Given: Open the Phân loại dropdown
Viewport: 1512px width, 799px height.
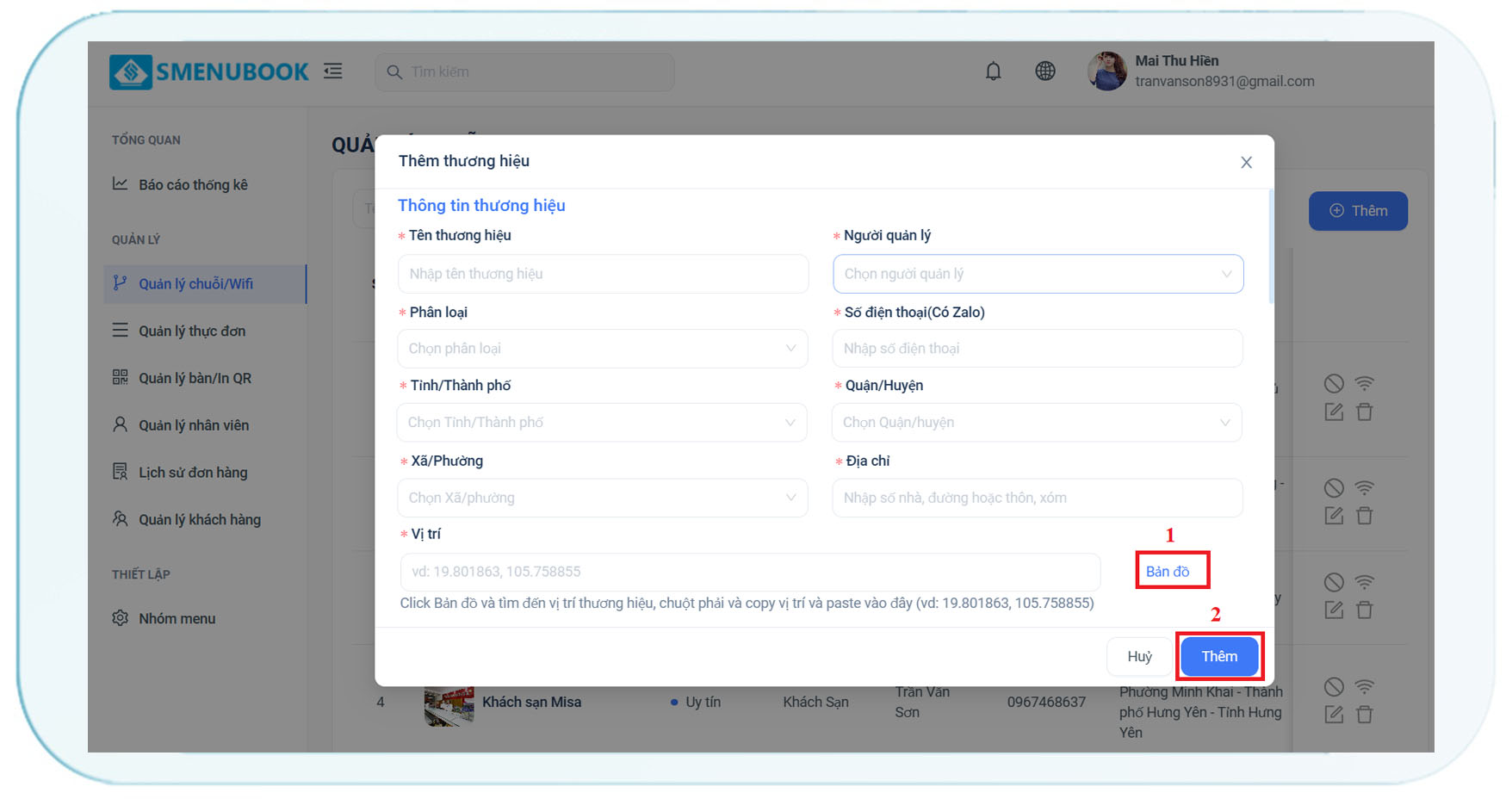Looking at the screenshot, I should (x=602, y=349).
